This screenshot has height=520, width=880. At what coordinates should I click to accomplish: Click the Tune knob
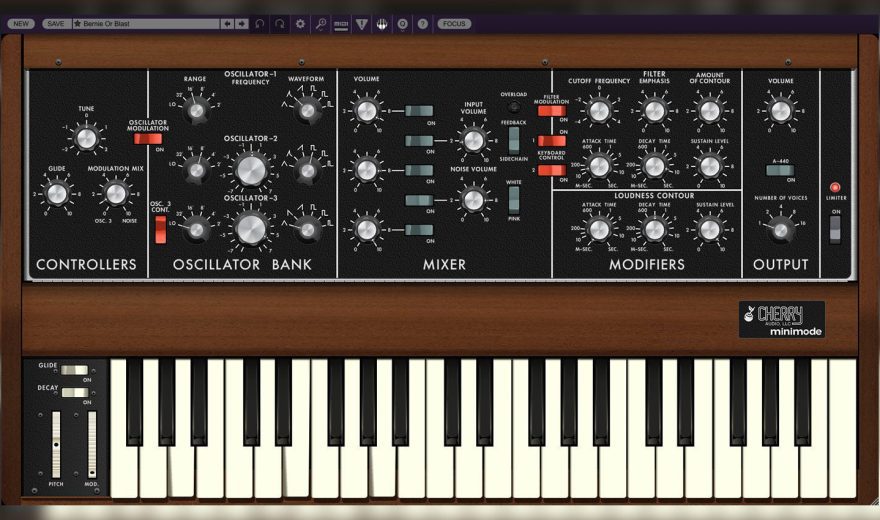click(86, 138)
